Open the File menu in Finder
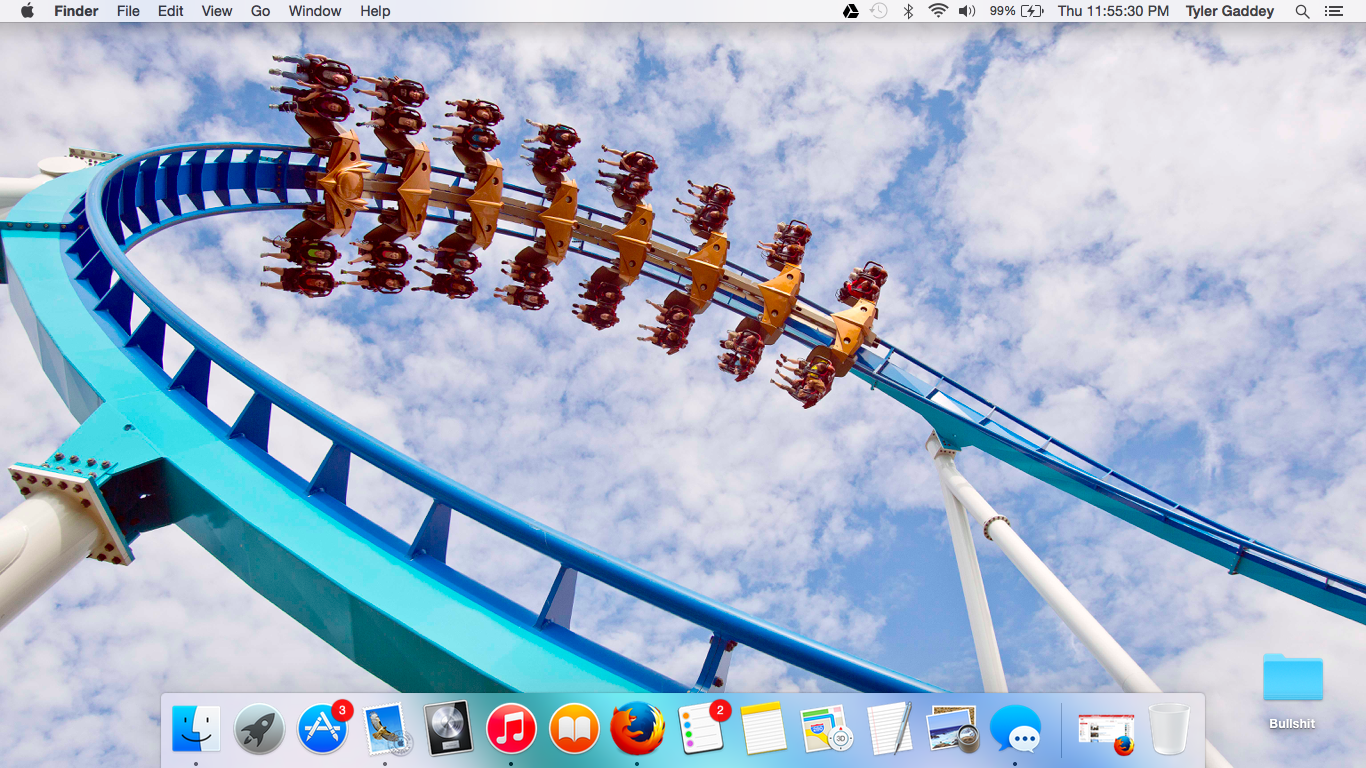The height and width of the screenshot is (768, 1366). (x=128, y=11)
